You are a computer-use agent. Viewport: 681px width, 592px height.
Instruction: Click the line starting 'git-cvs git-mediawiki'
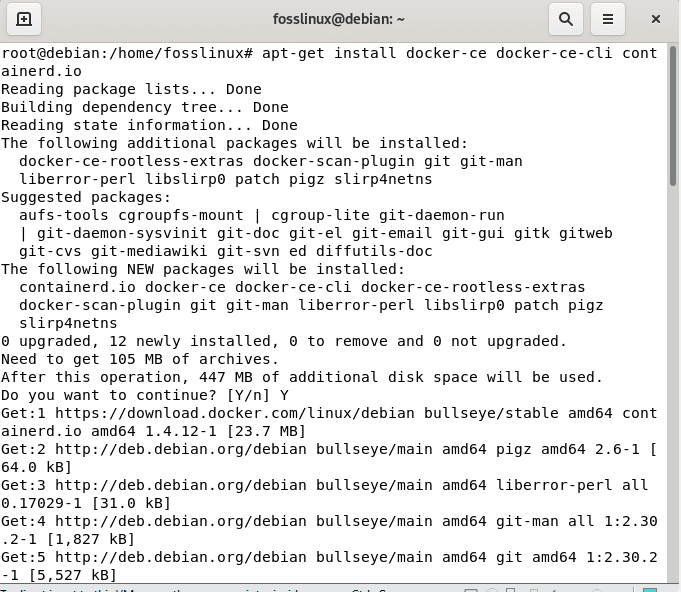226,251
